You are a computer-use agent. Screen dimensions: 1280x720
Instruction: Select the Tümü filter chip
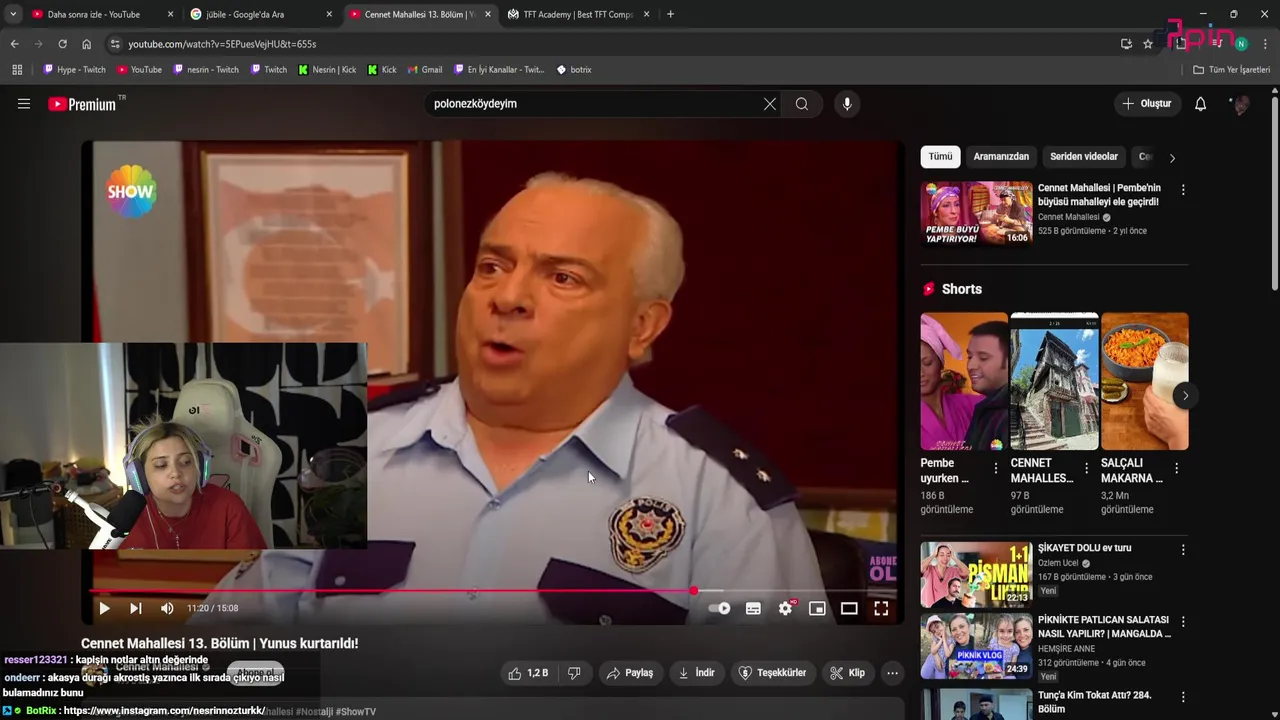click(x=940, y=157)
